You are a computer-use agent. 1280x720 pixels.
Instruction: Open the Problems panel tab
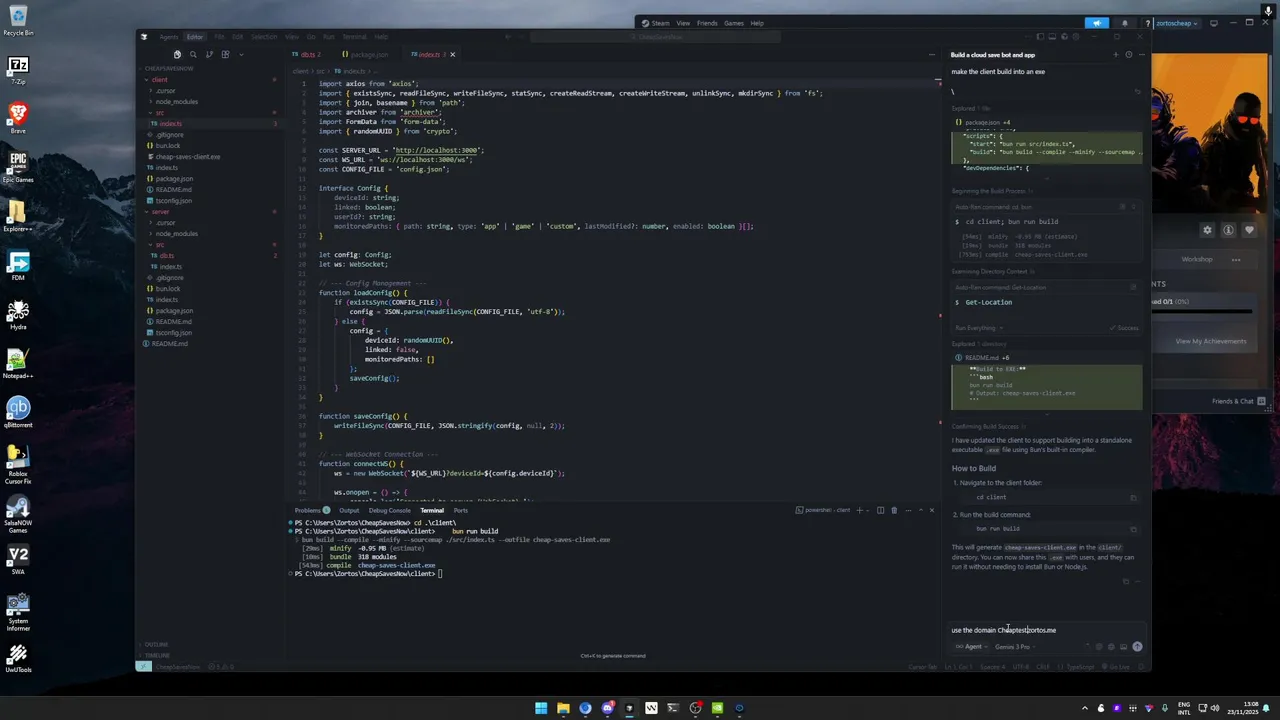pyautogui.click(x=312, y=510)
